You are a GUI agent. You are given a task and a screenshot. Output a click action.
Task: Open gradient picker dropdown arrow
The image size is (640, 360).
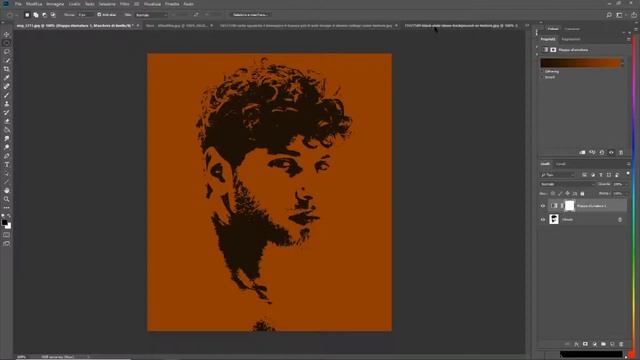622,63
